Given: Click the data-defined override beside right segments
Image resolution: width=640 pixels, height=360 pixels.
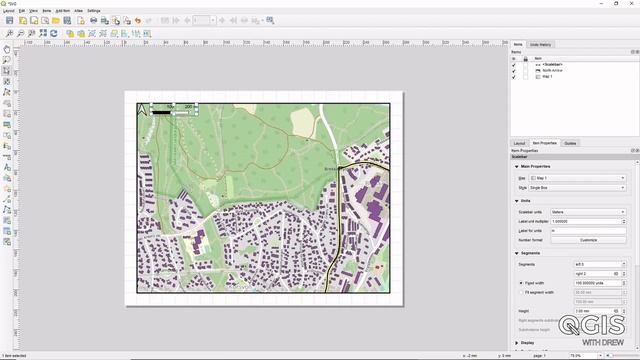Looking at the screenshot, I should pyautogui.click(x=616, y=273).
